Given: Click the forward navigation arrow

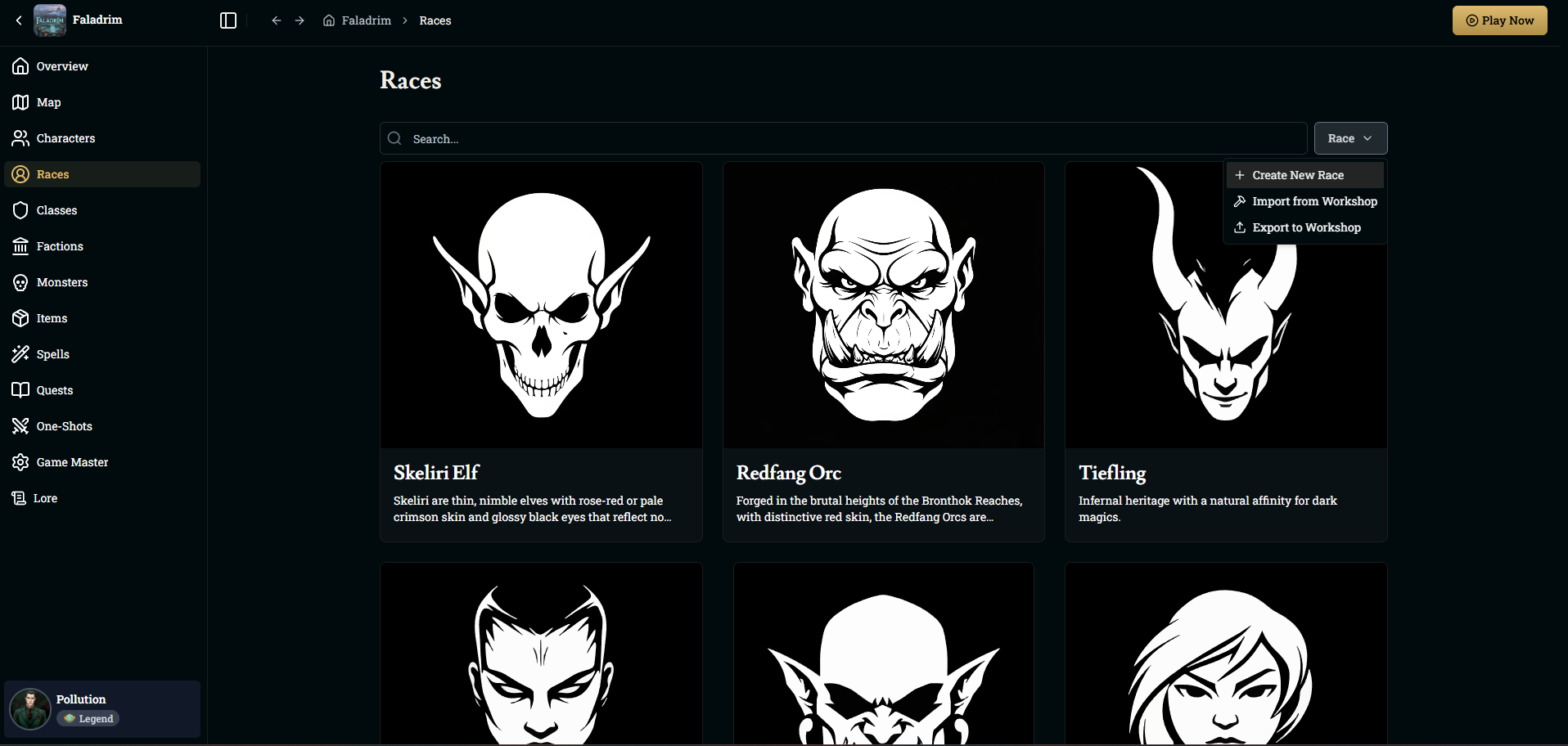Looking at the screenshot, I should click(x=300, y=20).
